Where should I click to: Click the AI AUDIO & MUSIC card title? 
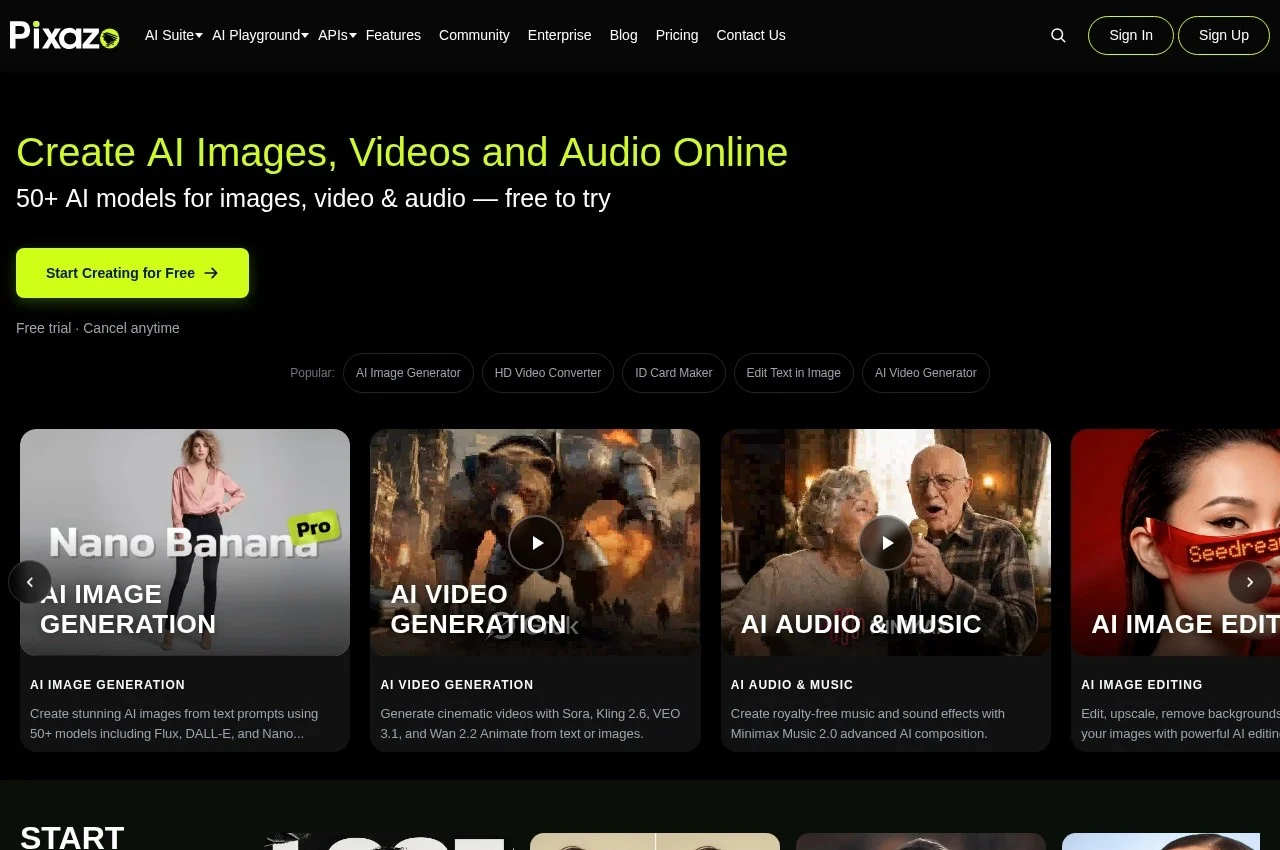coord(792,685)
